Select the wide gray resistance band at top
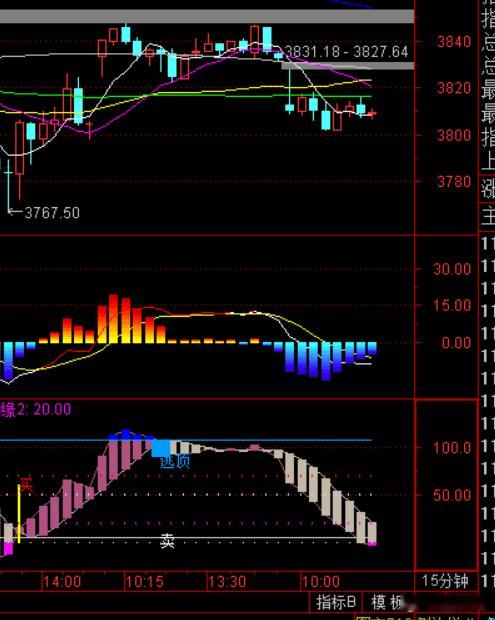 click(x=207, y=16)
